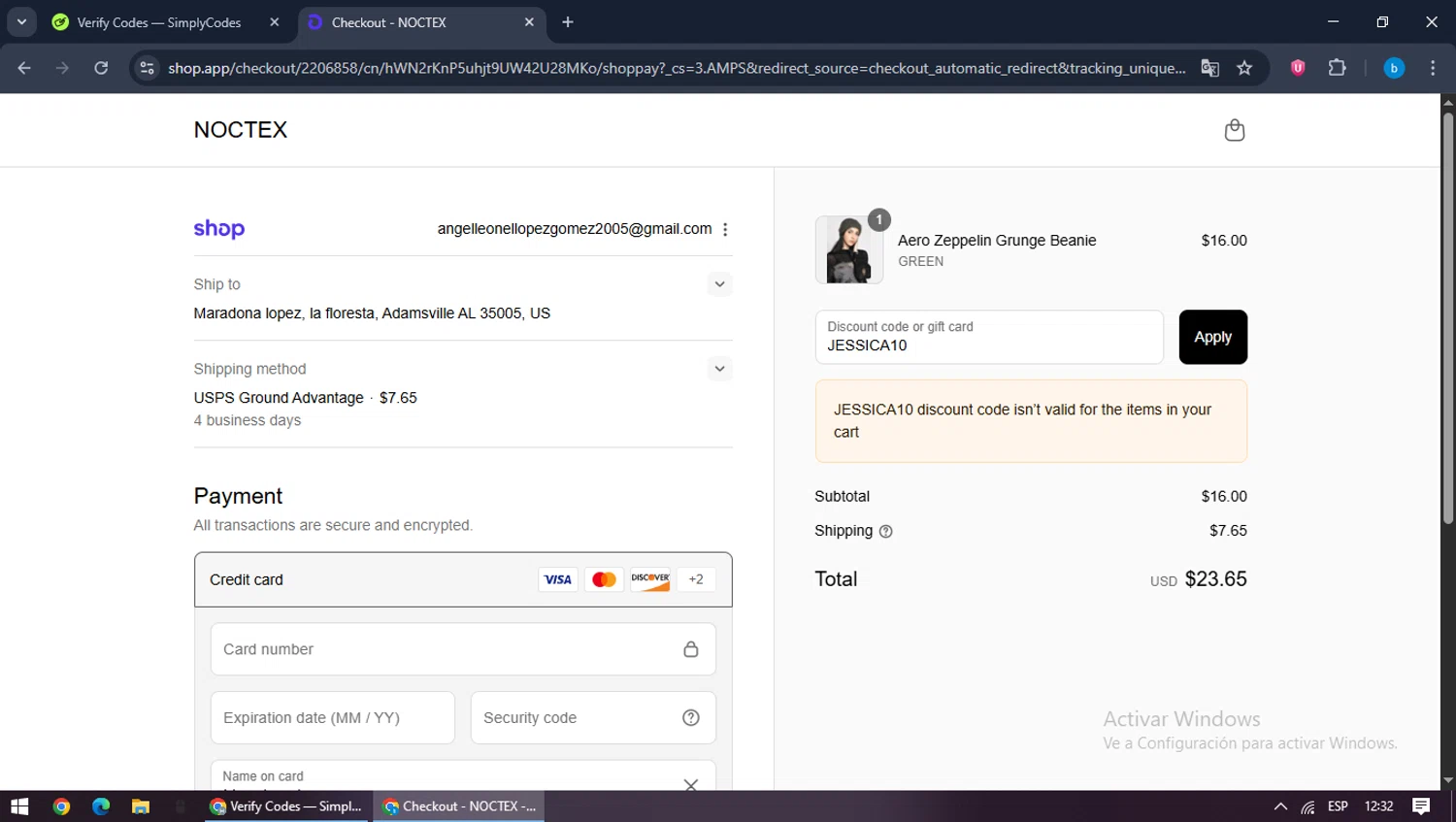
Task: Click the Mastercard icon
Action: point(604,579)
